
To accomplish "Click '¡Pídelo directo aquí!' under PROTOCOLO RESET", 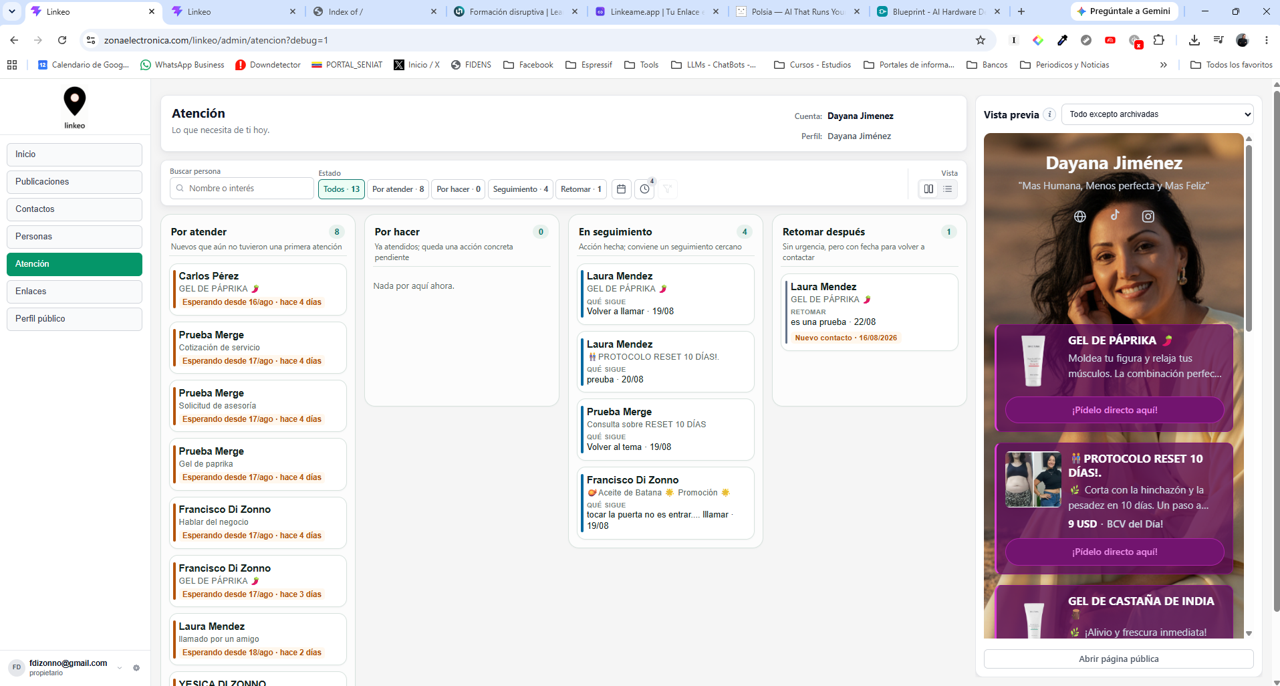I will (x=1114, y=552).
